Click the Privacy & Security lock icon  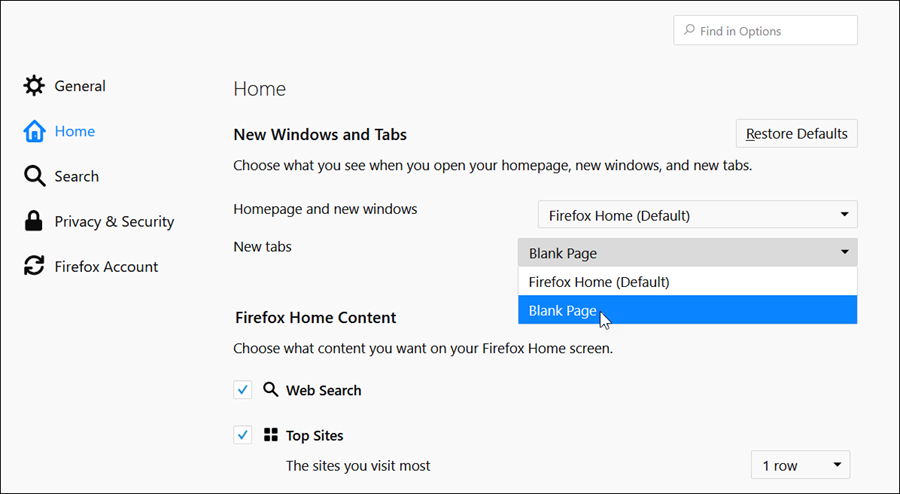[x=34, y=221]
